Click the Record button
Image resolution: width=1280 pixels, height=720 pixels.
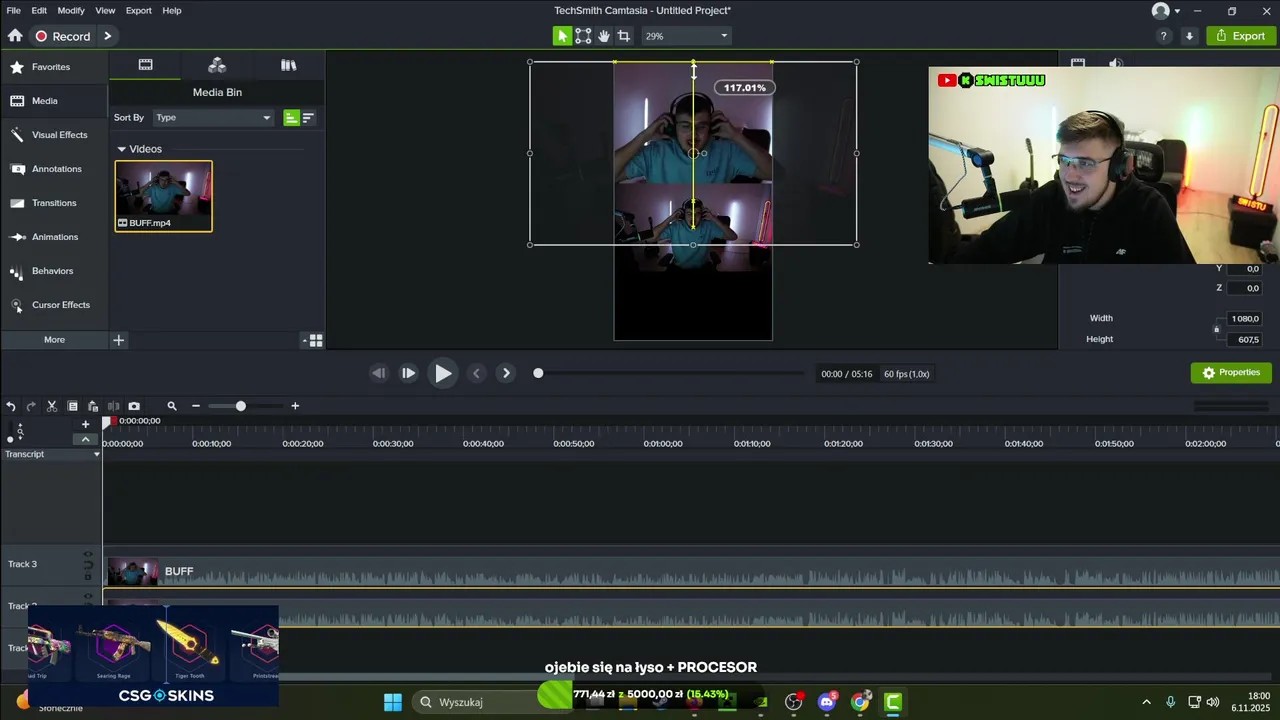(62, 36)
